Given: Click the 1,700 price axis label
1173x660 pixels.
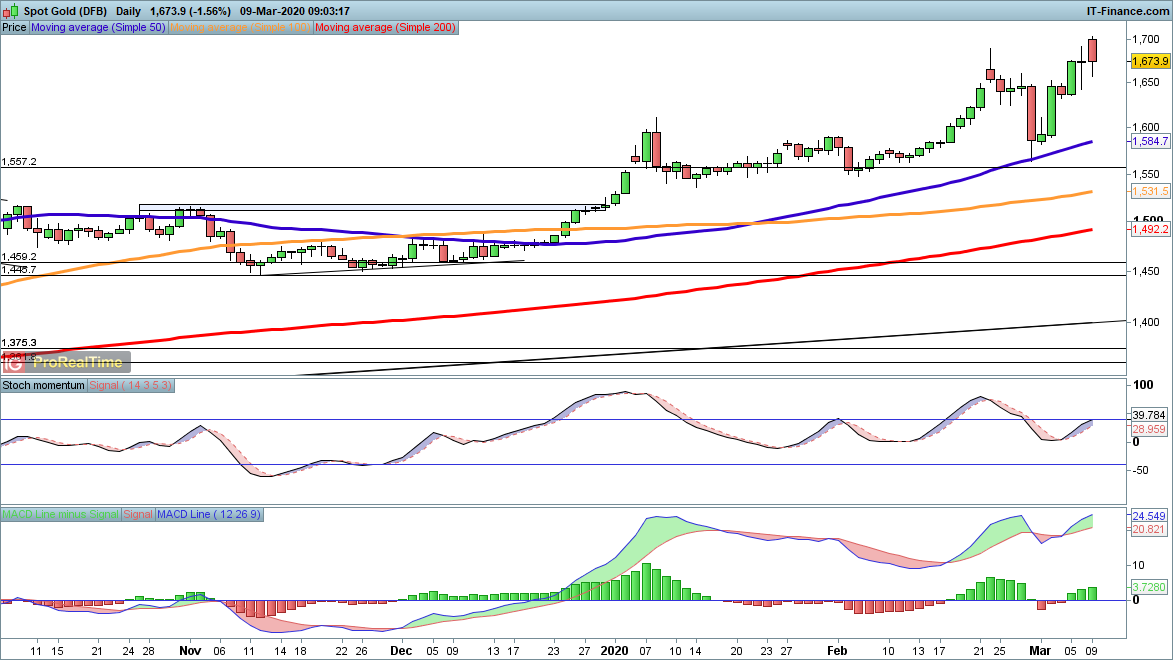Looking at the screenshot, I should click(x=1145, y=39).
